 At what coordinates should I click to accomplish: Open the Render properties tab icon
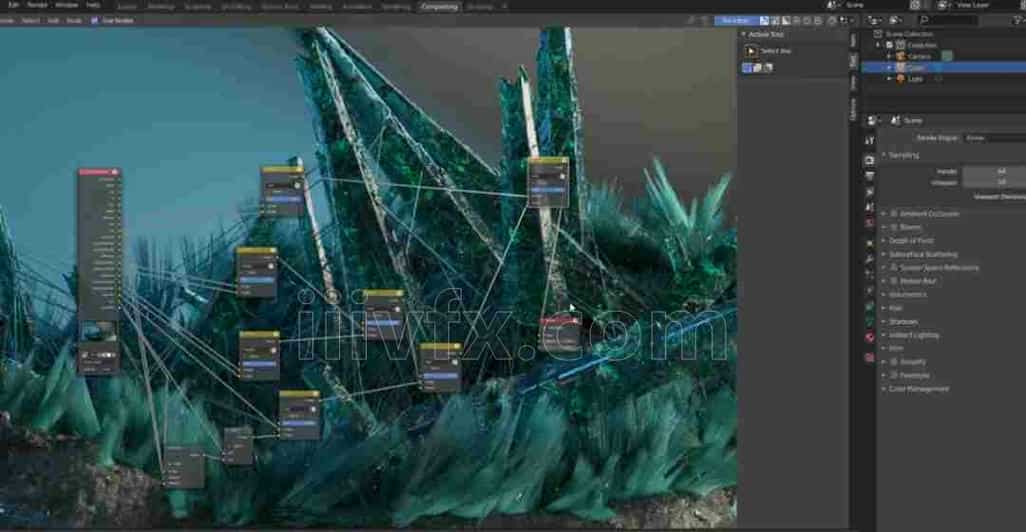point(869,160)
